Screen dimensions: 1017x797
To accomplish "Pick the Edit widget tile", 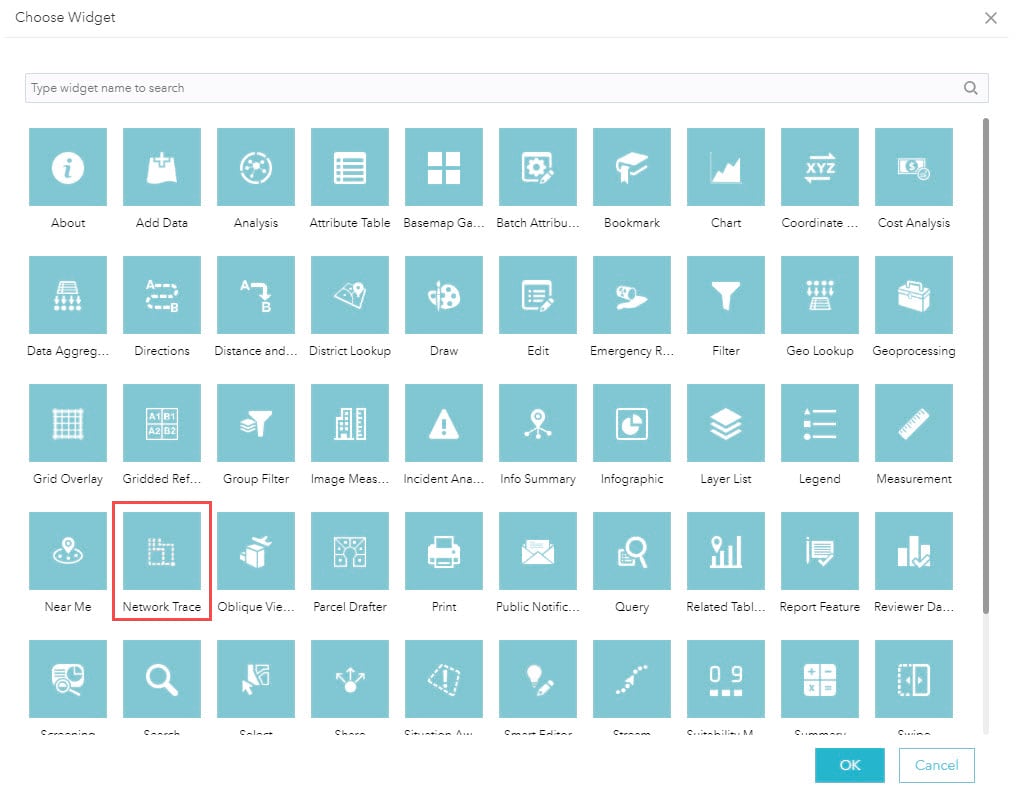I will click(x=538, y=295).
